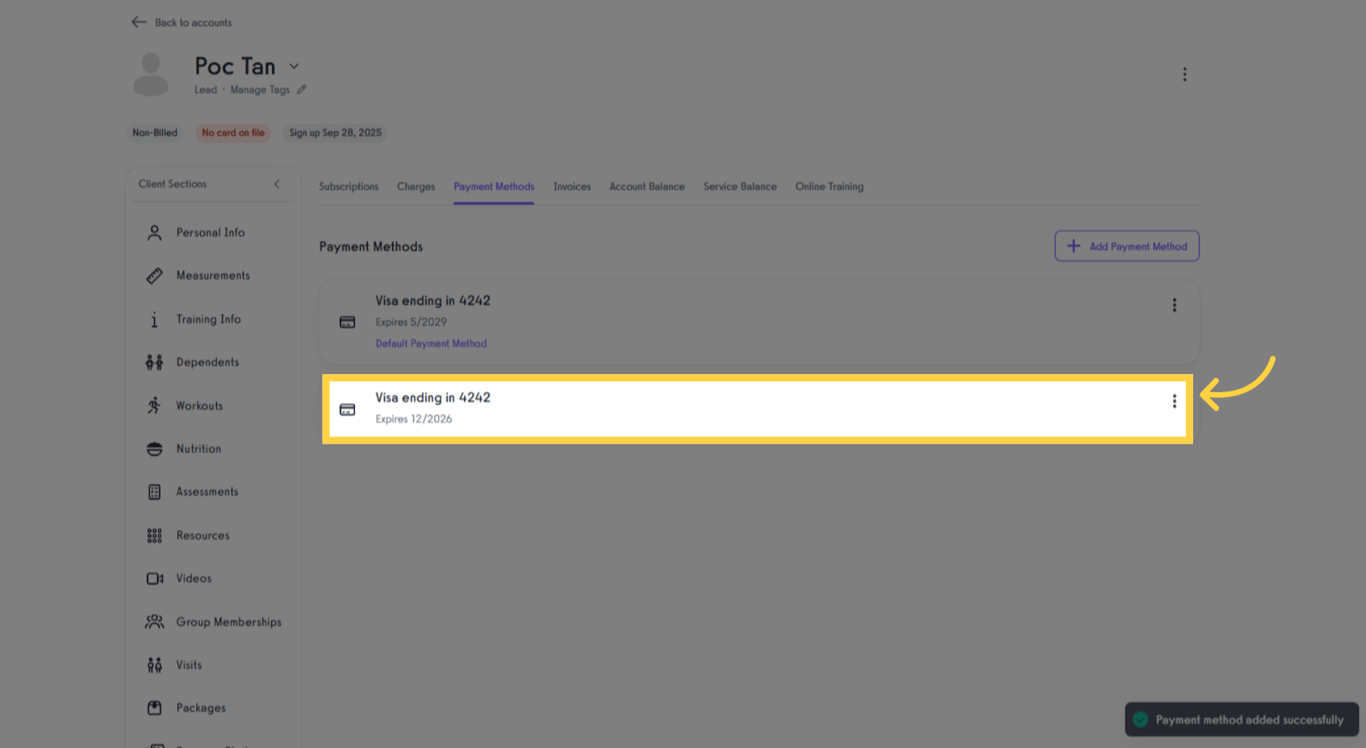Click the Non-Billed status badge
The height and width of the screenshot is (748, 1366).
click(155, 133)
